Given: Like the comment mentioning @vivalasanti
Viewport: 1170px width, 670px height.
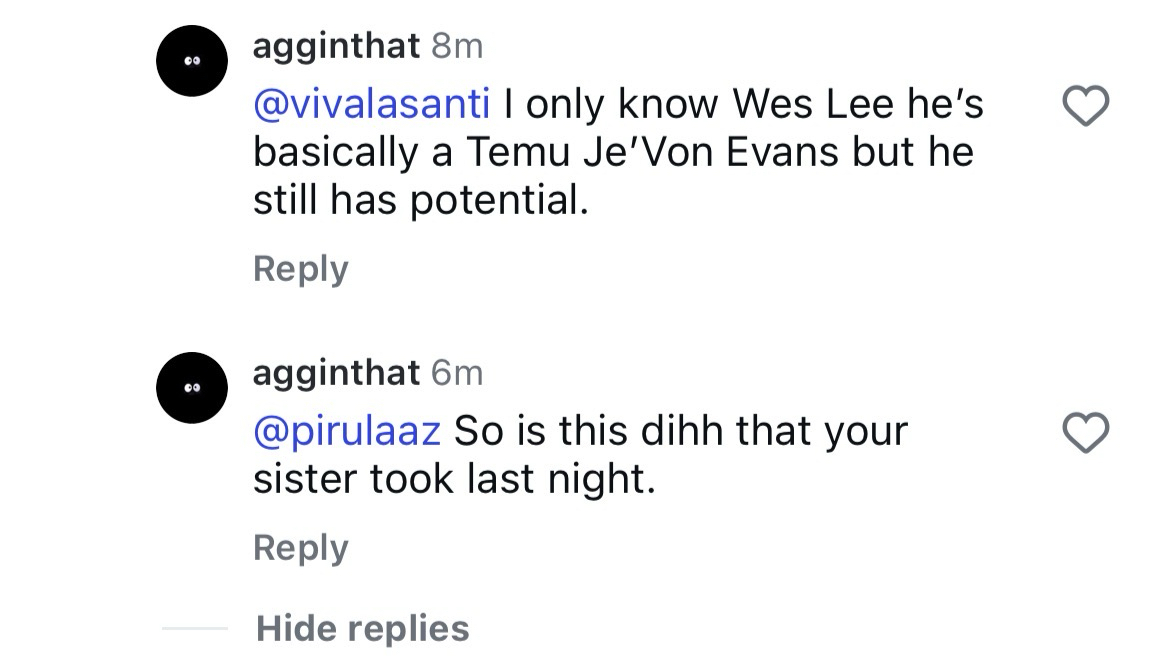Looking at the screenshot, I should pos(1085,107).
